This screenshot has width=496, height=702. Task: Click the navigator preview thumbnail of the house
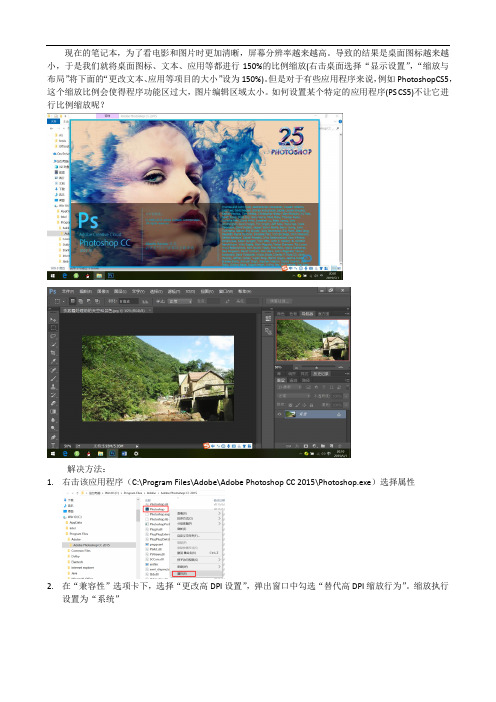[x=312, y=340]
